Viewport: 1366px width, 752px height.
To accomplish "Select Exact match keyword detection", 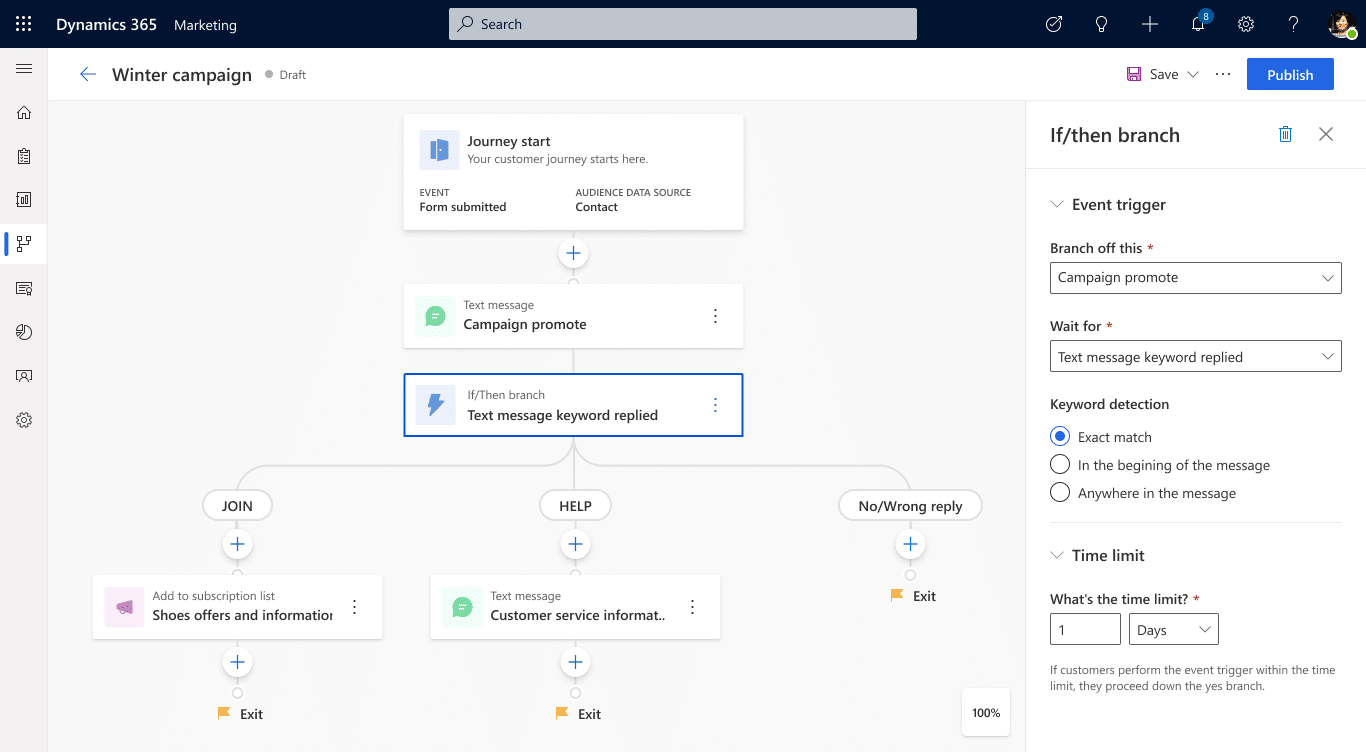I will coord(1060,437).
